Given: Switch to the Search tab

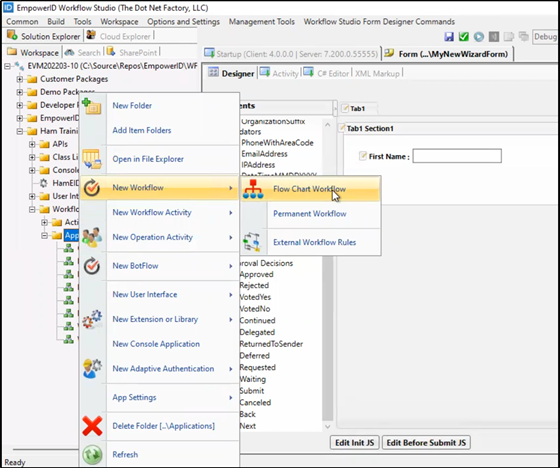Looking at the screenshot, I should click(83, 53).
